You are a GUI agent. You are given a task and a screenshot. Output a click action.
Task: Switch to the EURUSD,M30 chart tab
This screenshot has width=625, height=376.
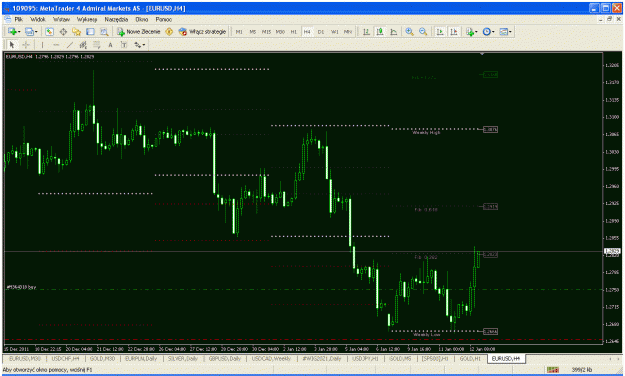pyautogui.click(x=25, y=359)
